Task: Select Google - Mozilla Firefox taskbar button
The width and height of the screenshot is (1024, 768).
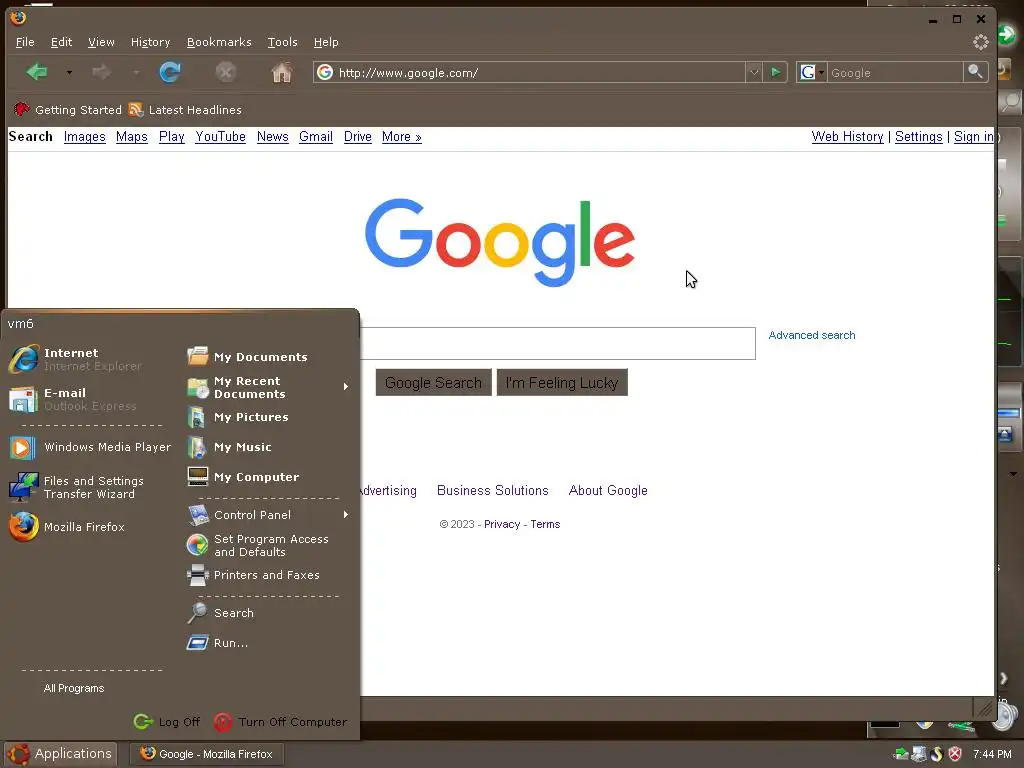Action: tap(206, 754)
